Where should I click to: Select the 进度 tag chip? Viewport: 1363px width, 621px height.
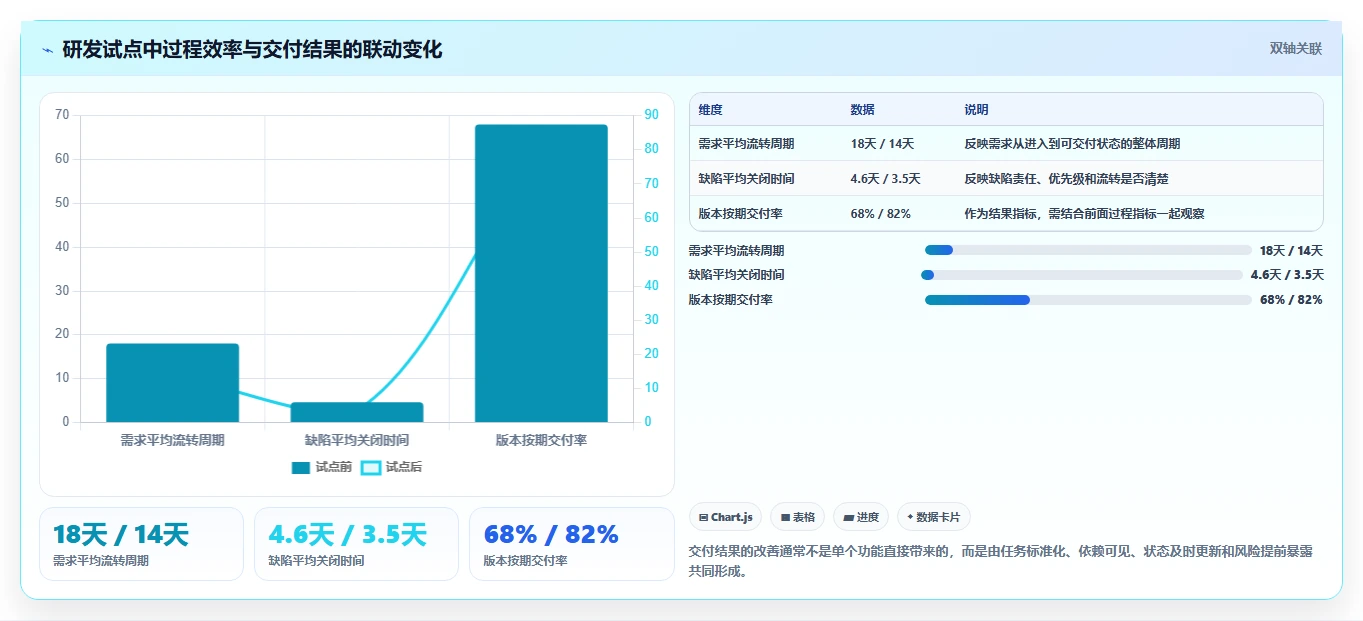(861, 517)
